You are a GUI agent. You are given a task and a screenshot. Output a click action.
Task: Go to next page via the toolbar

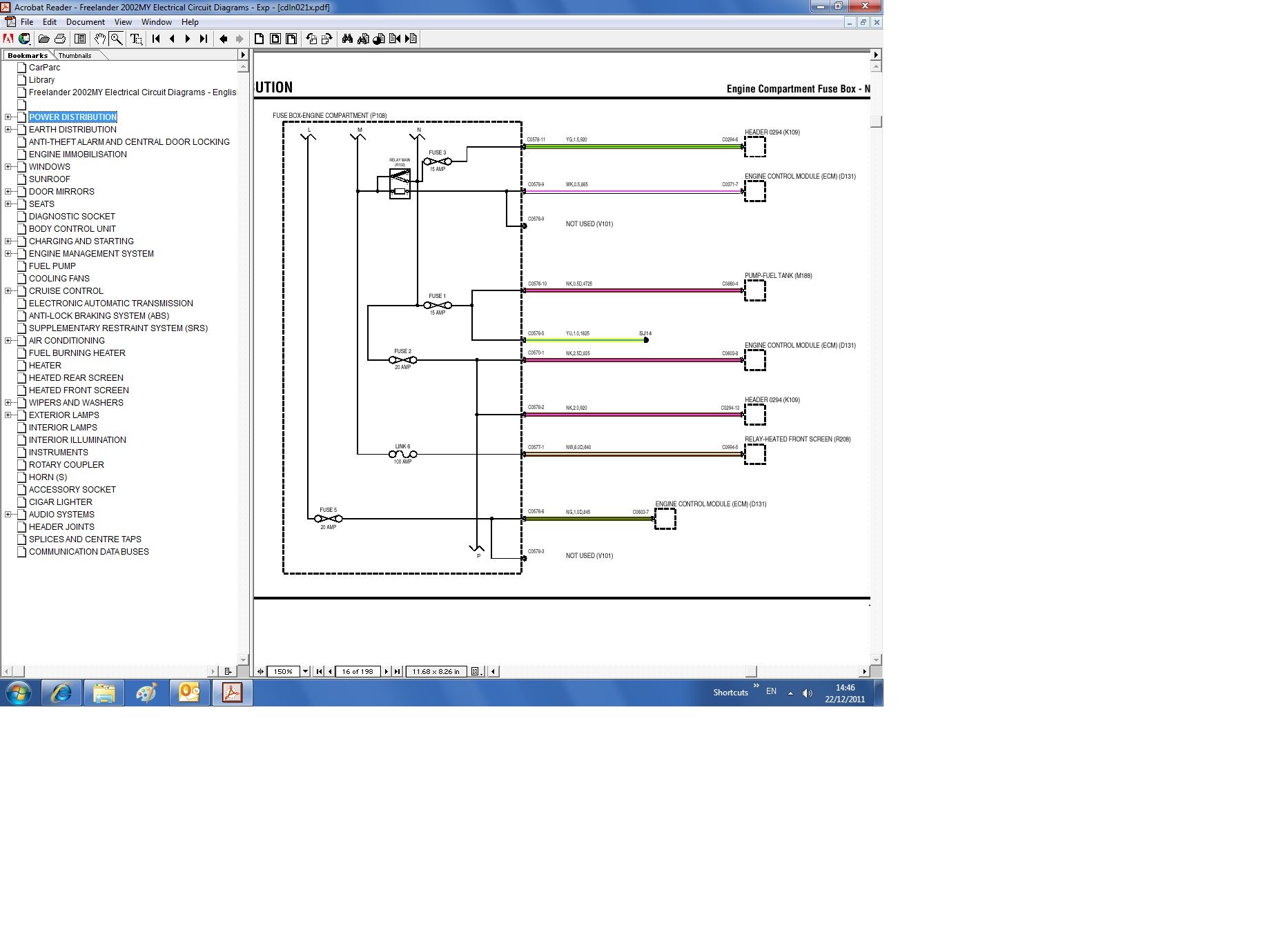[188, 39]
